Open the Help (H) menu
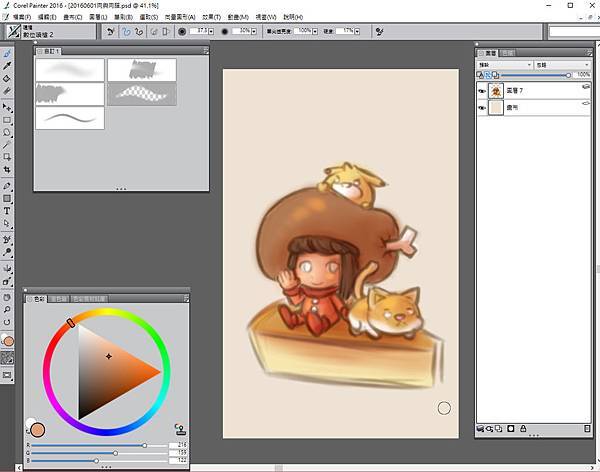 (x=293, y=17)
